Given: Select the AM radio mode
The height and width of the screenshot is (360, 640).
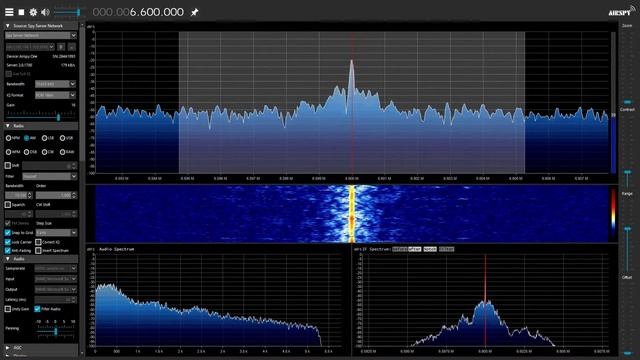Looking at the screenshot, I should coord(27,138).
